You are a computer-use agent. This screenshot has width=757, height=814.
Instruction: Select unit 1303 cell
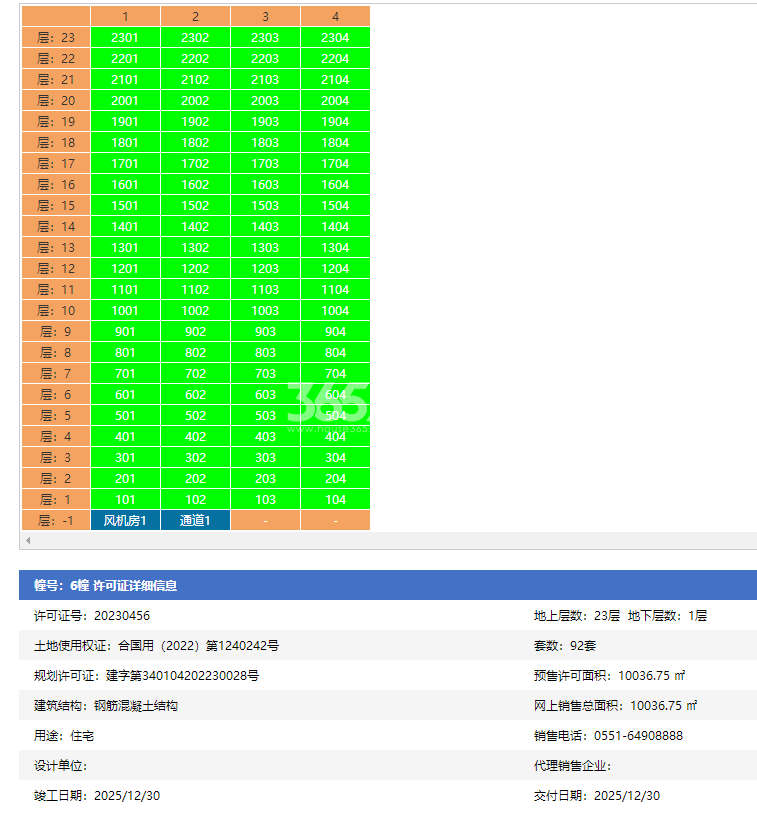[265, 248]
